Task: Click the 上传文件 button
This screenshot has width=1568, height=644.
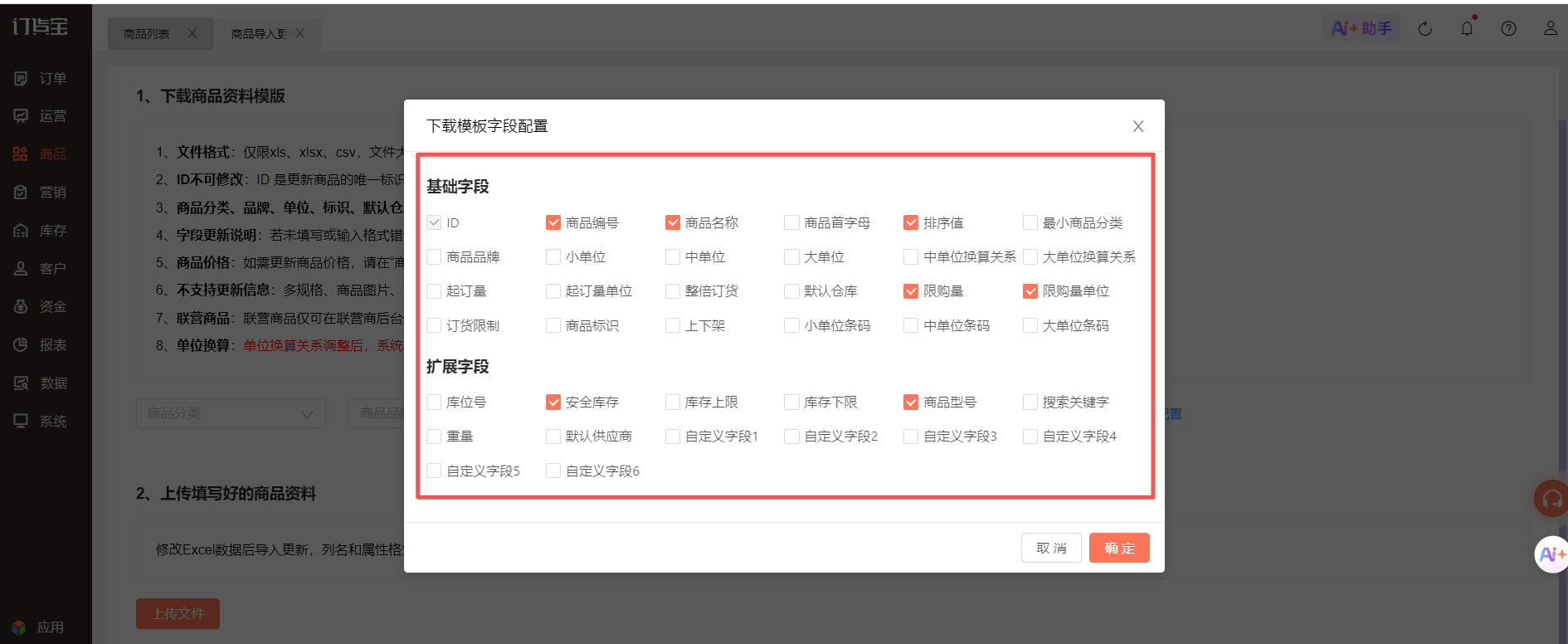Action: 178,613
